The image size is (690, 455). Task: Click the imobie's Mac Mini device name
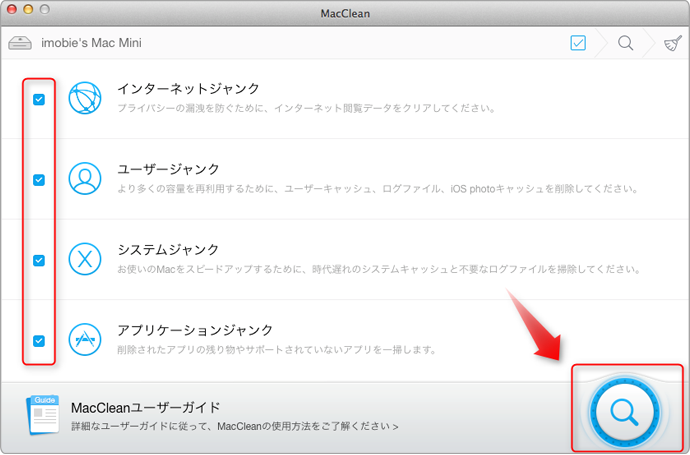click(x=92, y=43)
